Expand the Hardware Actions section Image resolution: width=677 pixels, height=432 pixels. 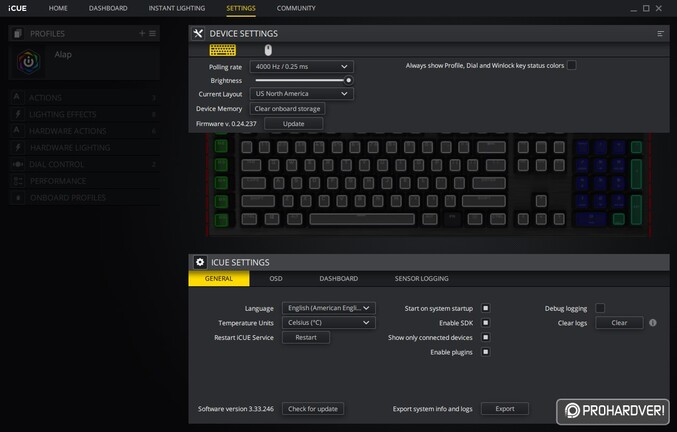[x=84, y=131]
